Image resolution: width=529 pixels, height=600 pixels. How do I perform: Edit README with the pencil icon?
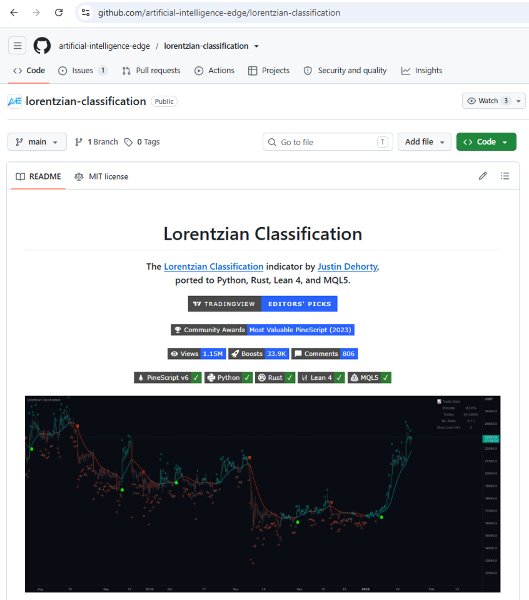click(483, 176)
